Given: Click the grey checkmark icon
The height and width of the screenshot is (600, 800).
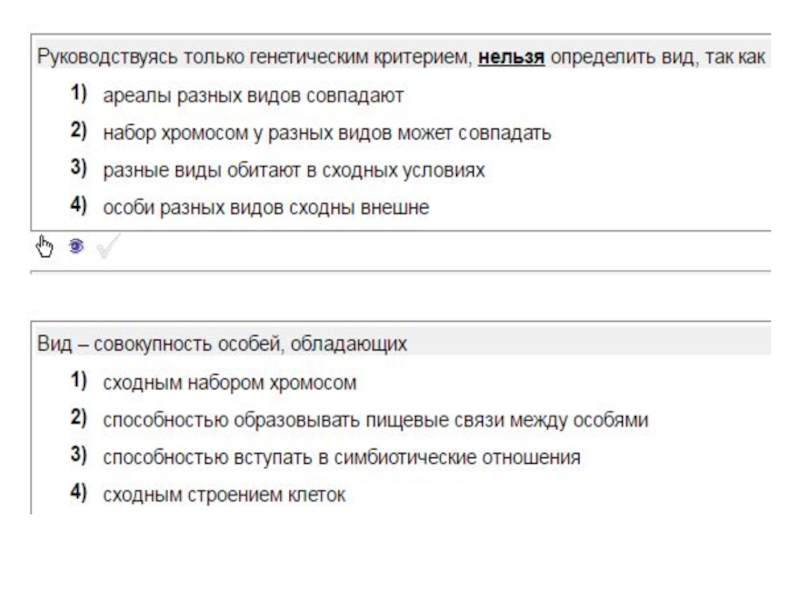Looking at the screenshot, I should point(107,245).
